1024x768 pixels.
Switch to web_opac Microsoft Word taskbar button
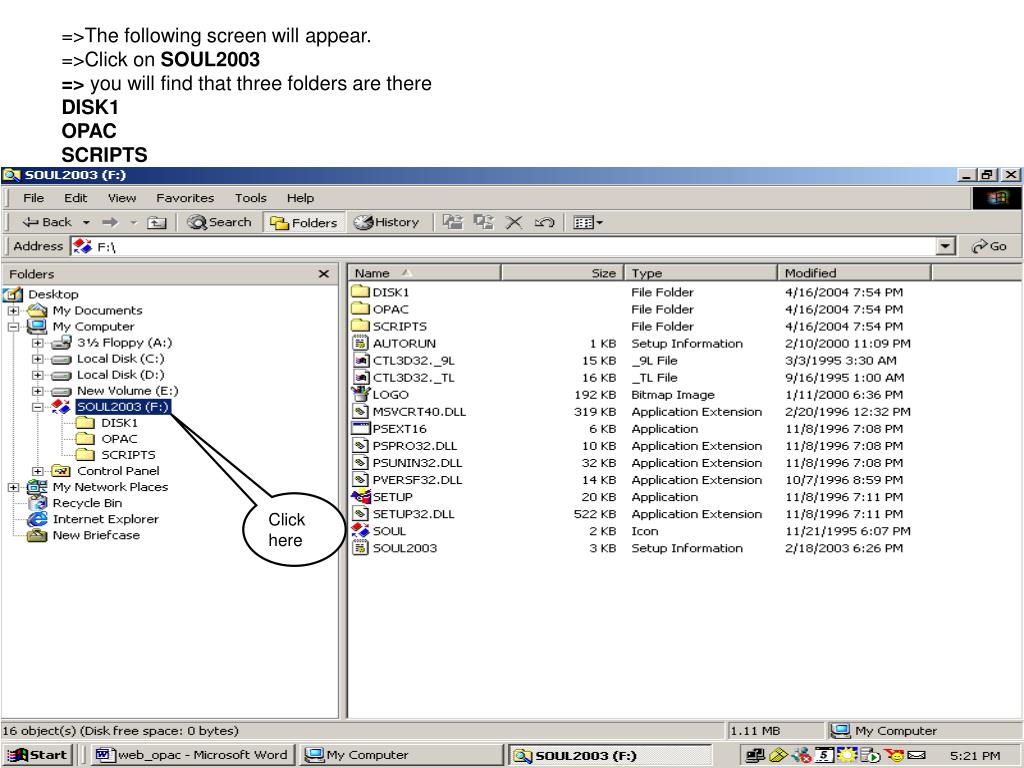(191, 755)
